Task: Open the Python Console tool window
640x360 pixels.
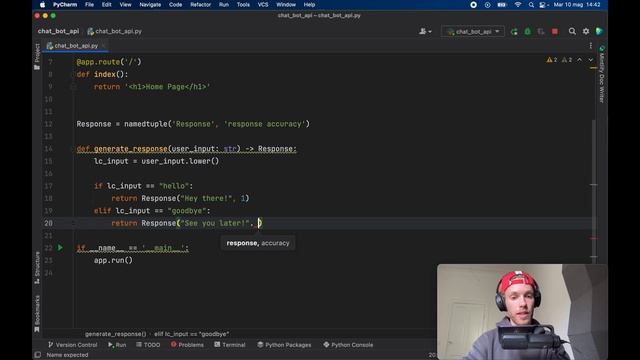Action: [x=348, y=345]
